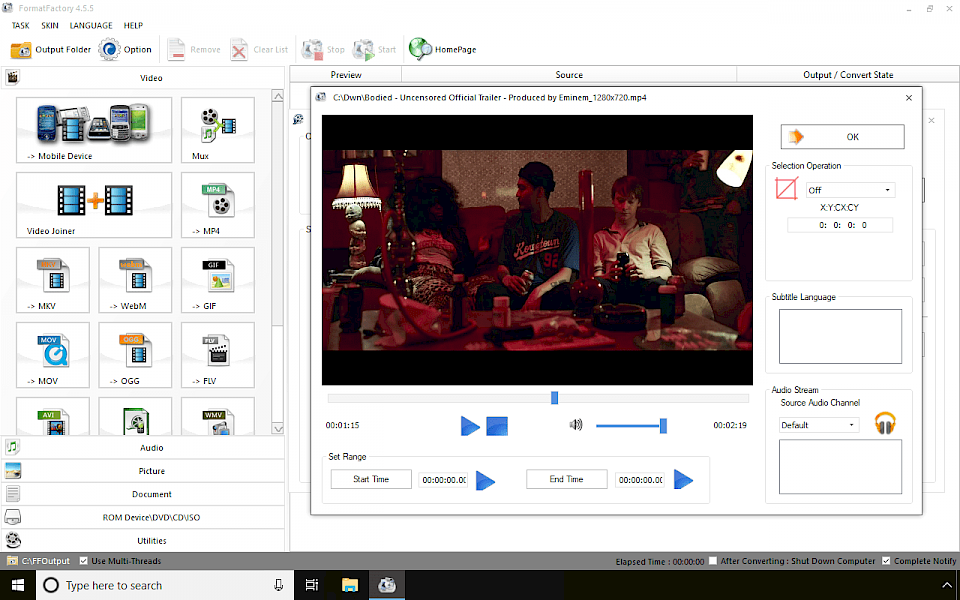Screen dimensions: 960x600
Task: Click the video category scroll down arrow
Action: 277,429
